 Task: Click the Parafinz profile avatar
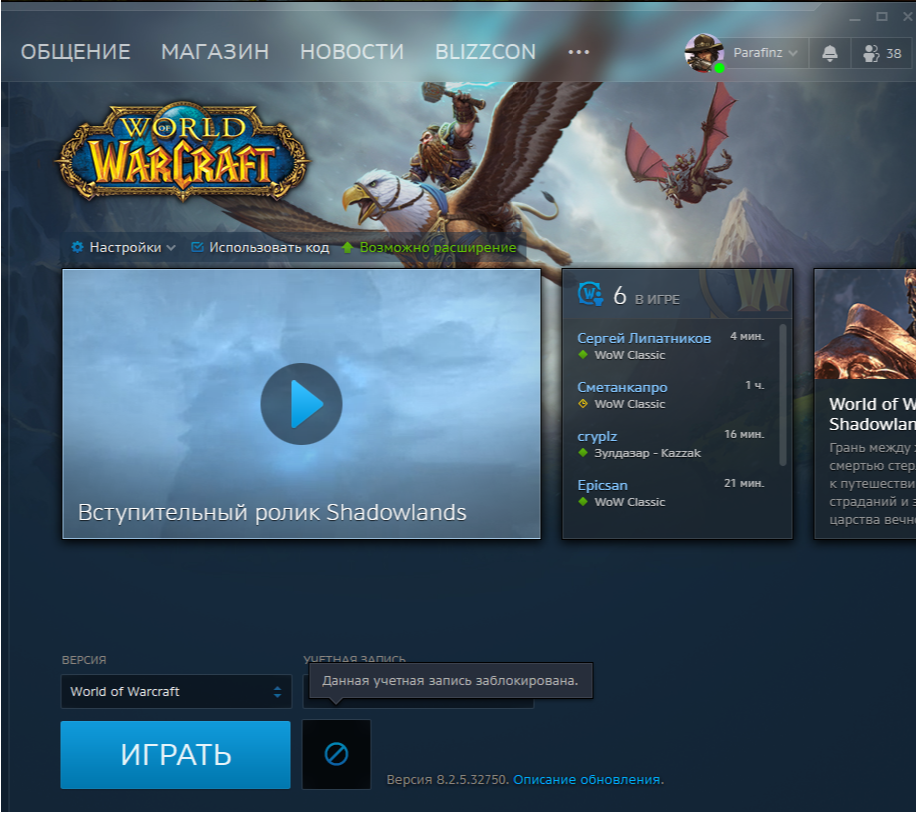pos(704,53)
